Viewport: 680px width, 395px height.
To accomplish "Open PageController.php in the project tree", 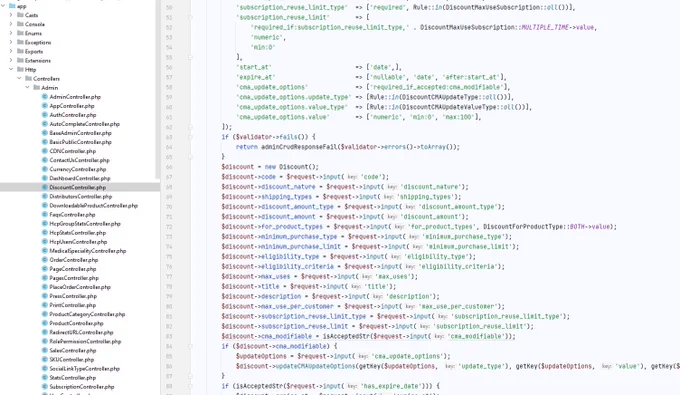I will [x=73, y=269].
